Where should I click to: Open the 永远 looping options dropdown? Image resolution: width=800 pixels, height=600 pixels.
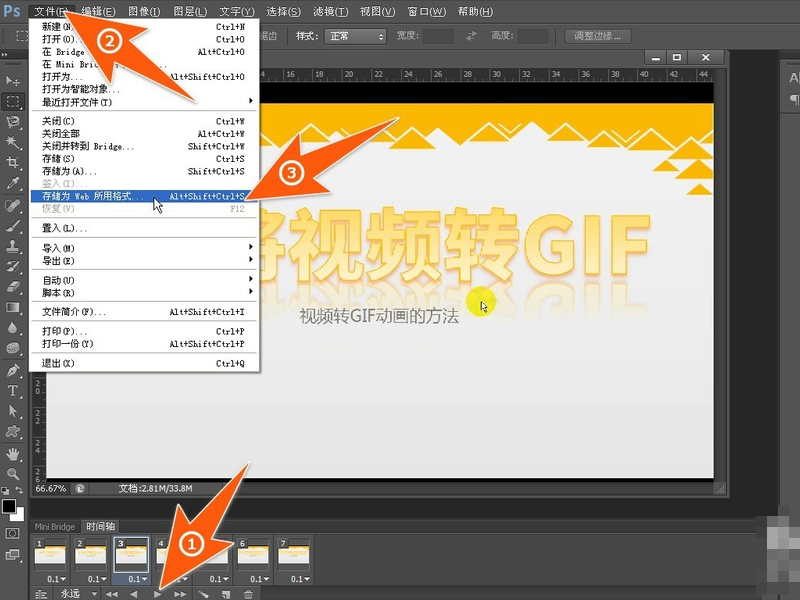tap(94, 593)
